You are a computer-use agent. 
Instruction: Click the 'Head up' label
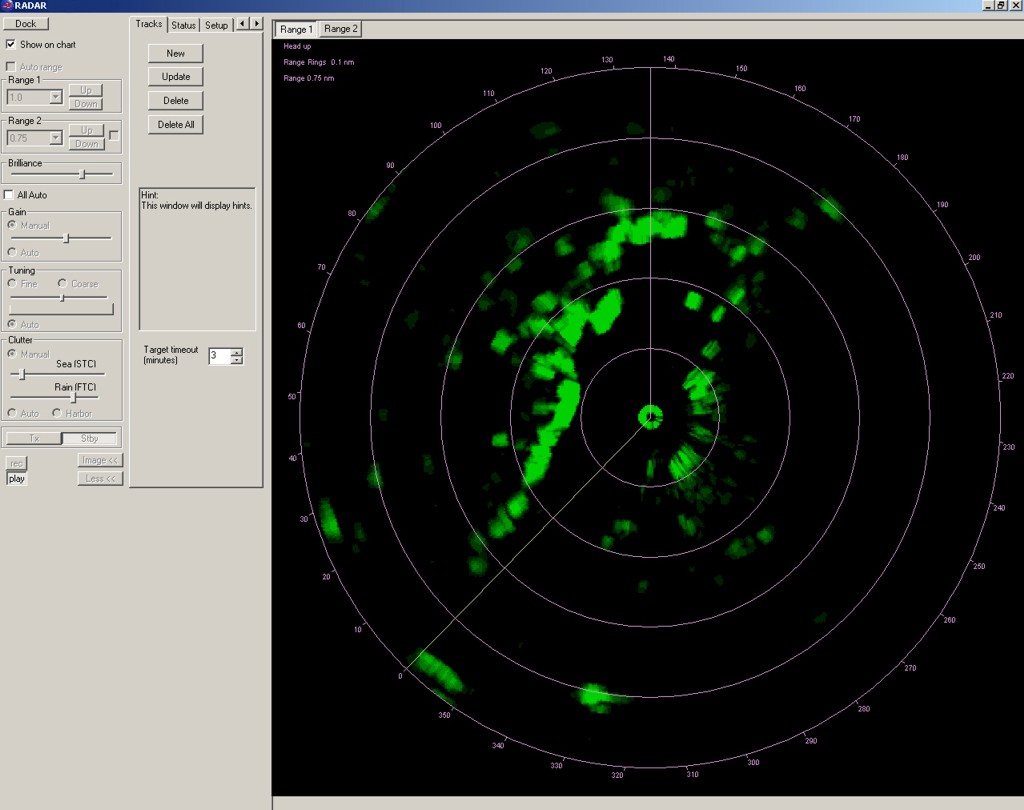coord(297,46)
